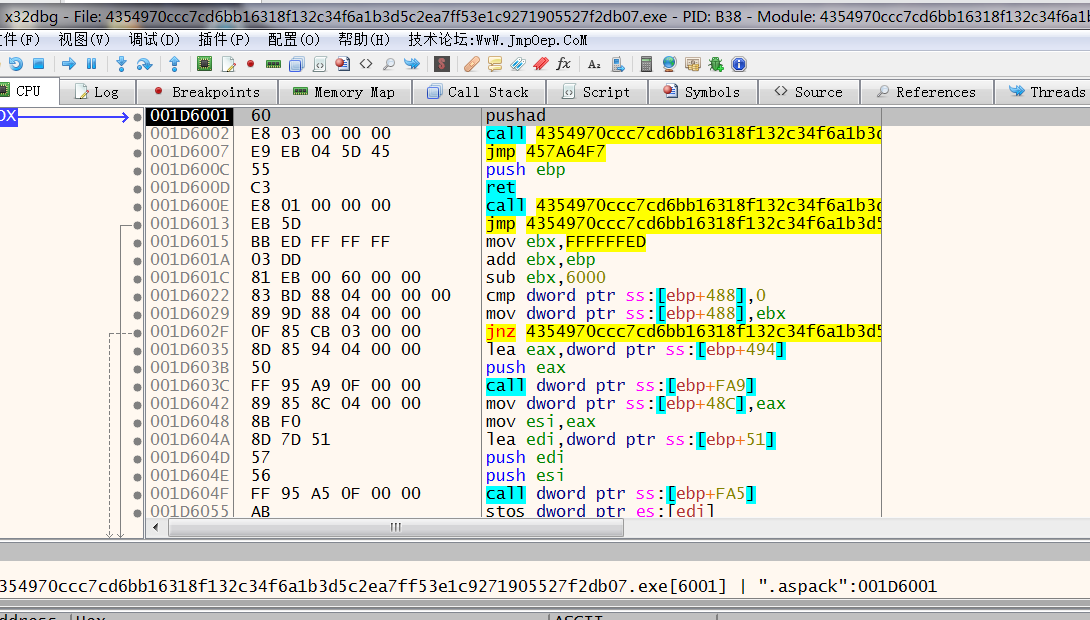Toggle breakpoint dot at address 001D604F
This screenshot has height=620, width=1090.
pyautogui.click(x=138, y=493)
